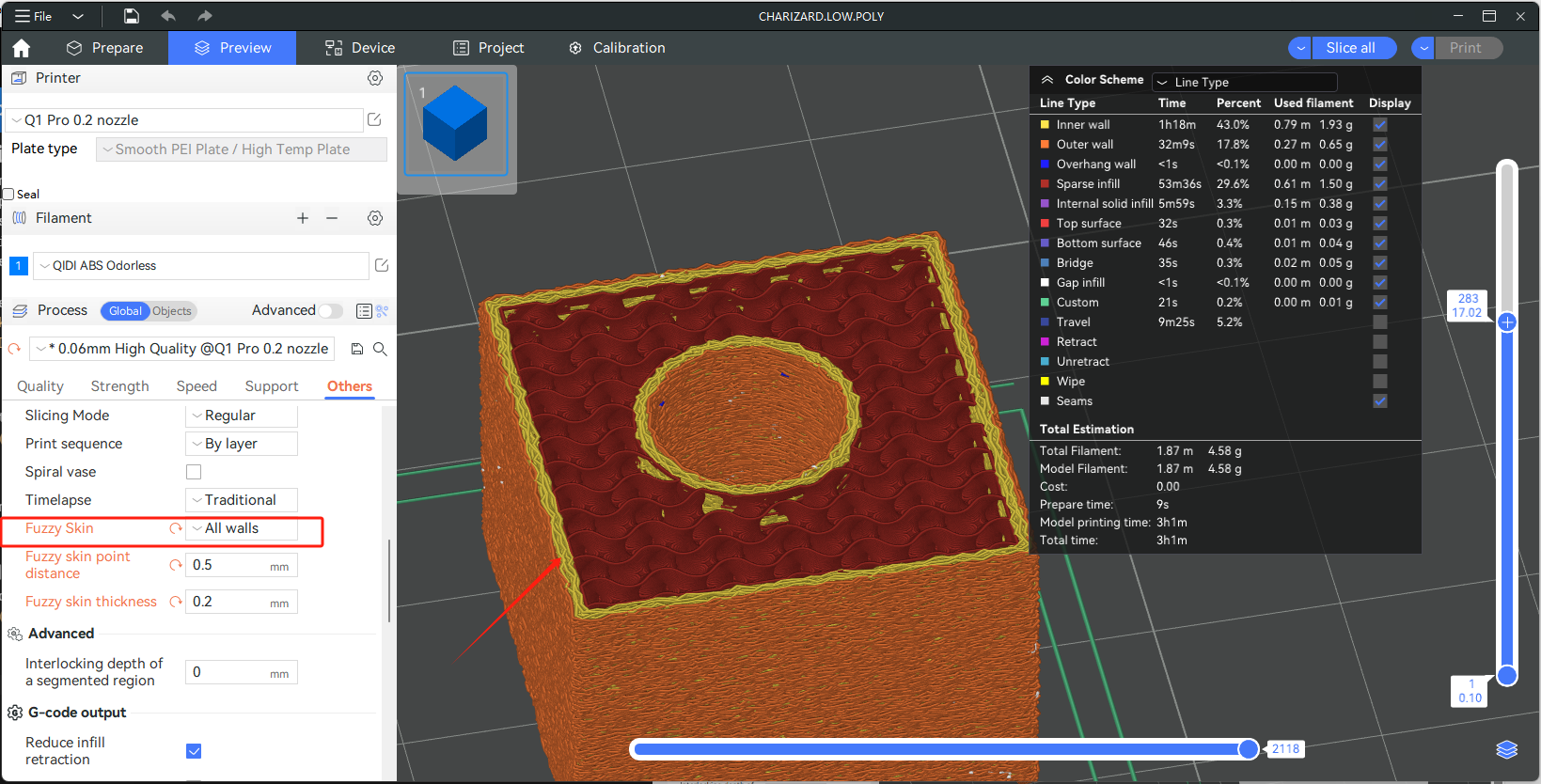Click the Undo arrow icon

coord(168,16)
